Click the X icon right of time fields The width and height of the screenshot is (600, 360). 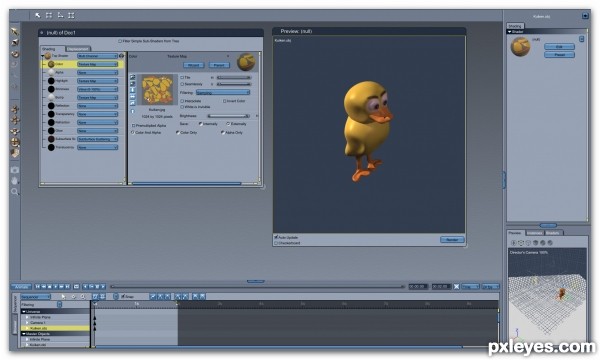coord(457,287)
